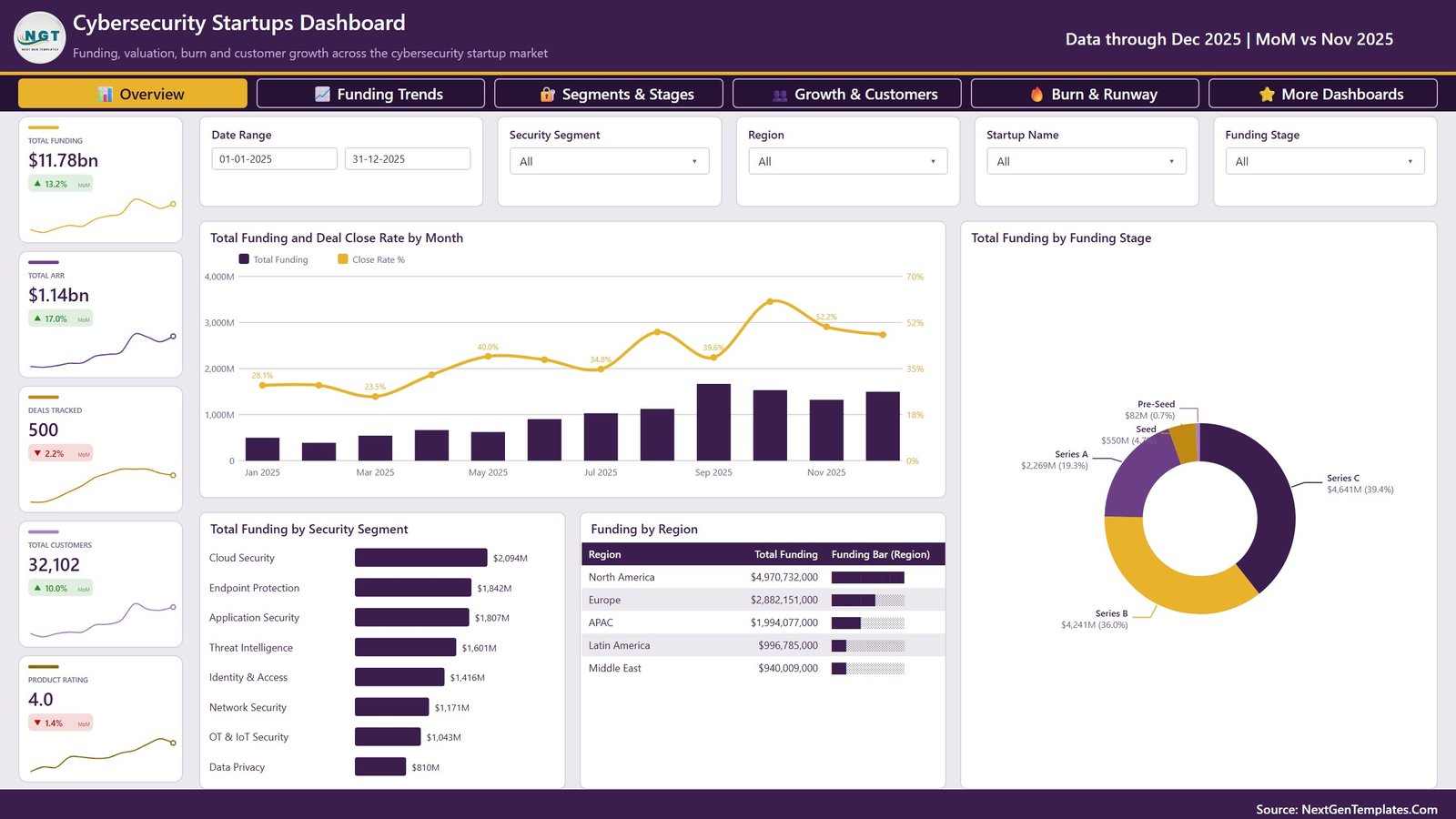Open the Security Segment dropdown
Image resolution: width=1456 pixels, height=819 pixels.
click(609, 161)
